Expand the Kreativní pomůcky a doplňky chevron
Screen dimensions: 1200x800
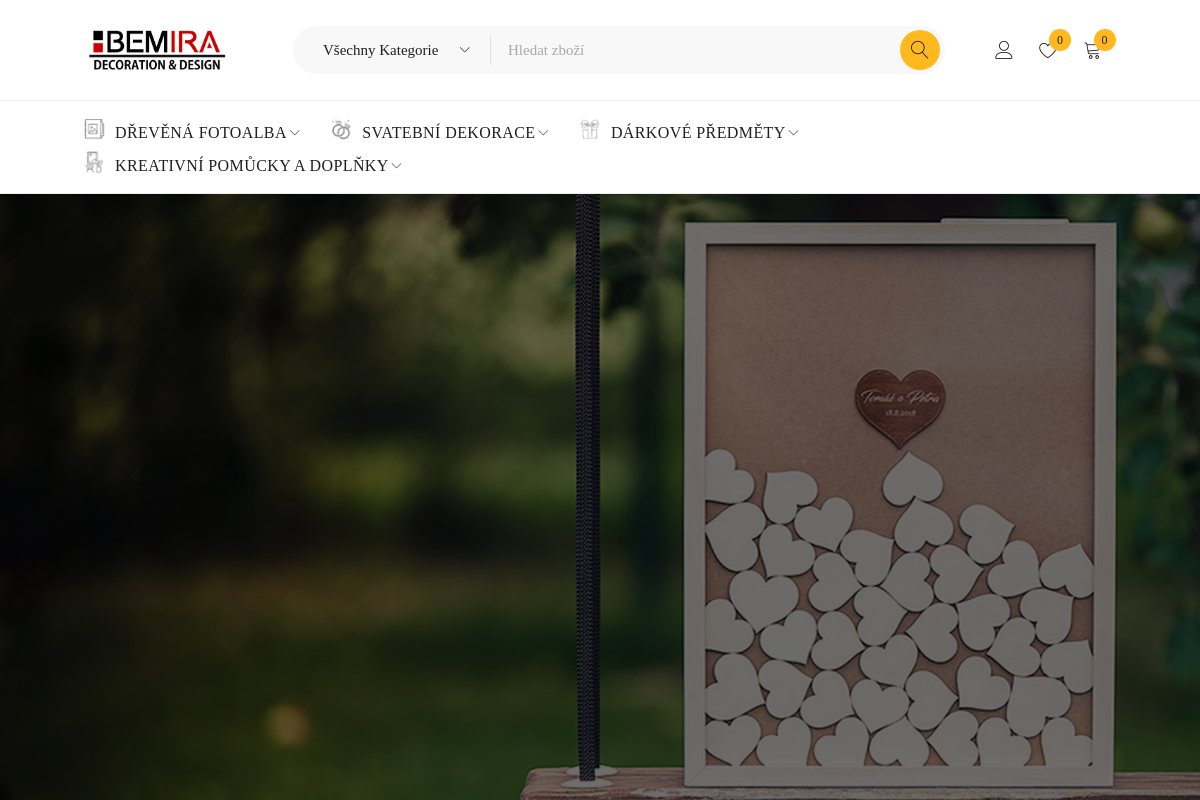click(396, 166)
